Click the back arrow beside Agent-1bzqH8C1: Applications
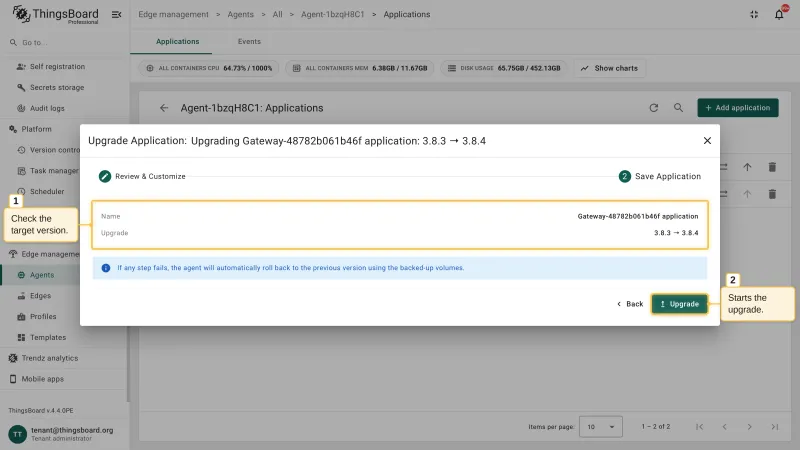This screenshot has width=800, height=450. coord(164,108)
